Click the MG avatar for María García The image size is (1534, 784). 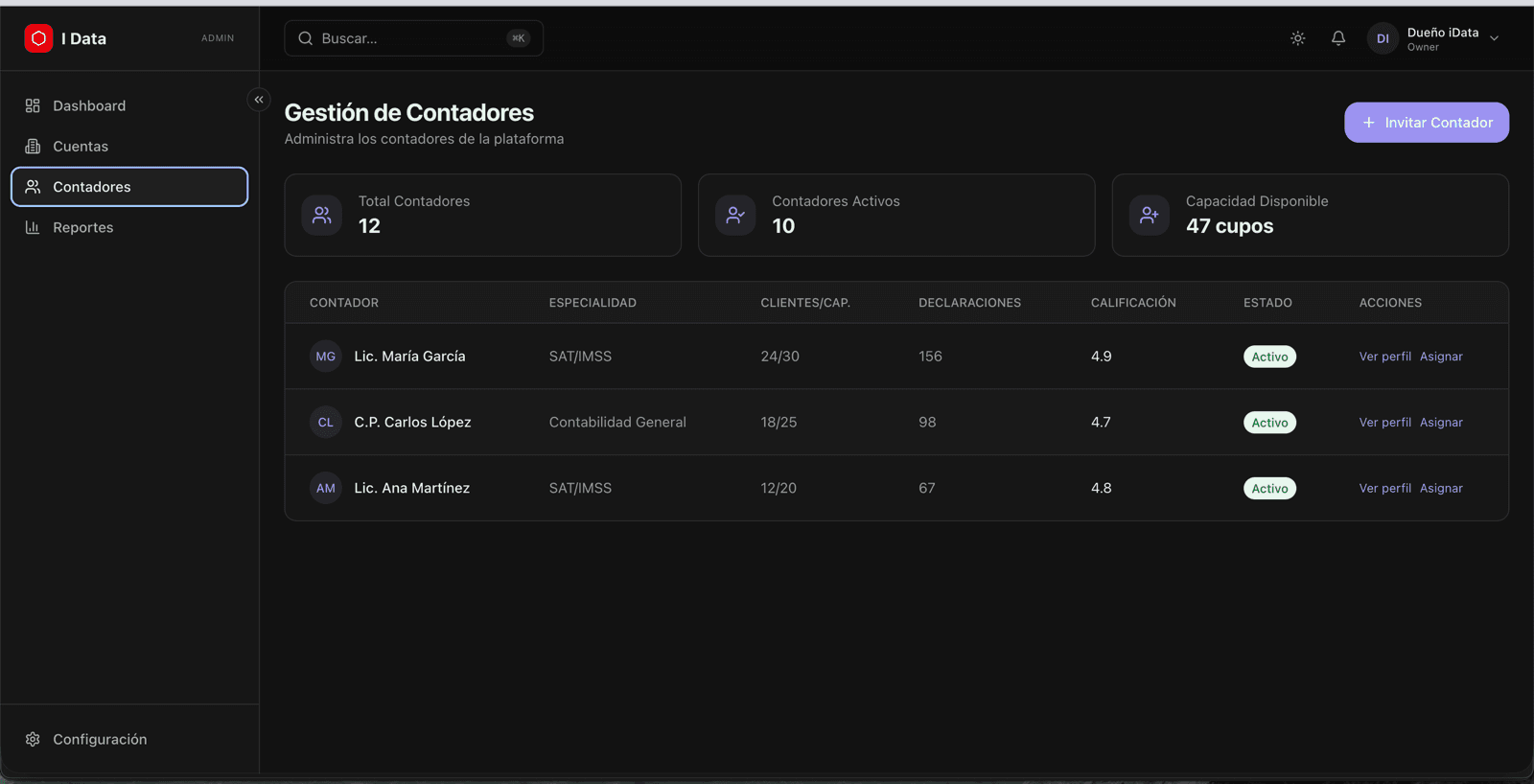point(326,357)
